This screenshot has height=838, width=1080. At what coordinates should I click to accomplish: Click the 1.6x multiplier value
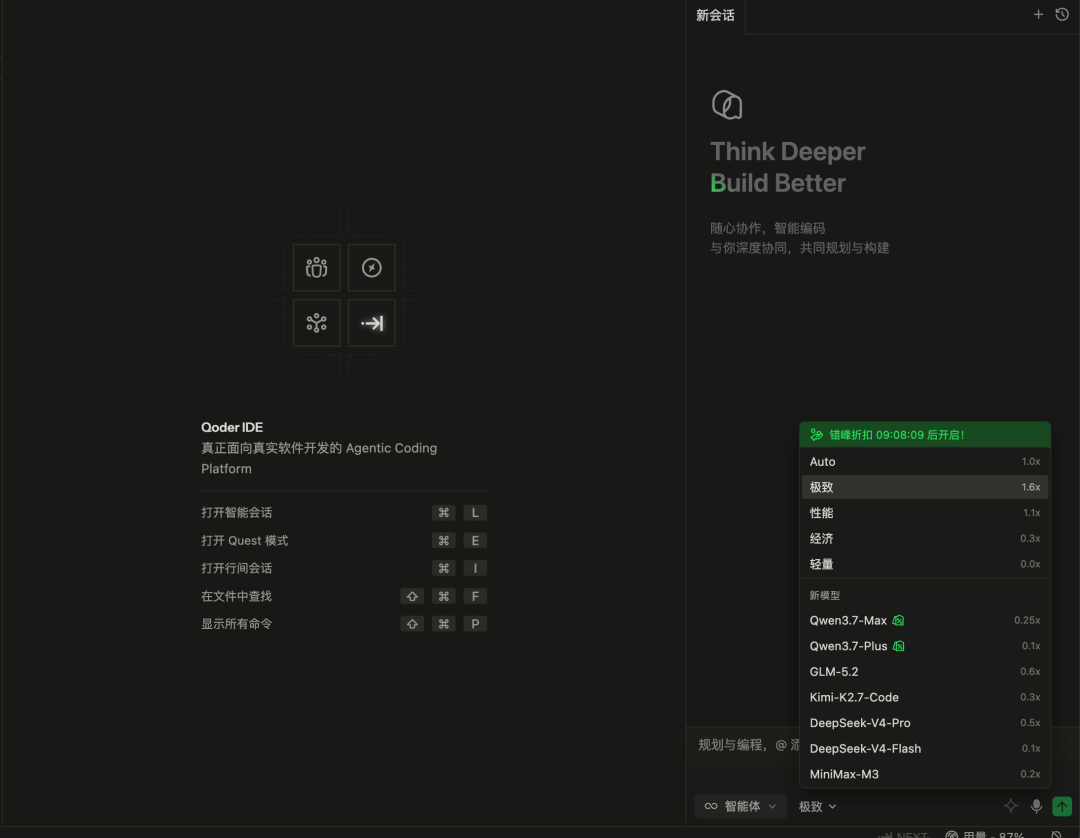pyautogui.click(x=1030, y=487)
